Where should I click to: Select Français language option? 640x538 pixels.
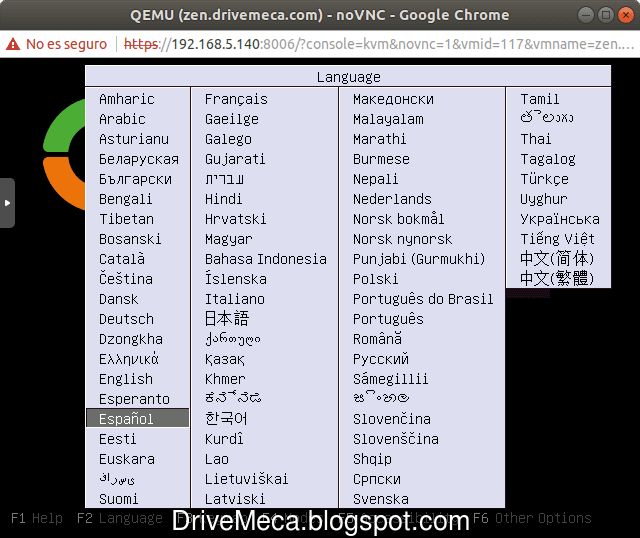236,99
